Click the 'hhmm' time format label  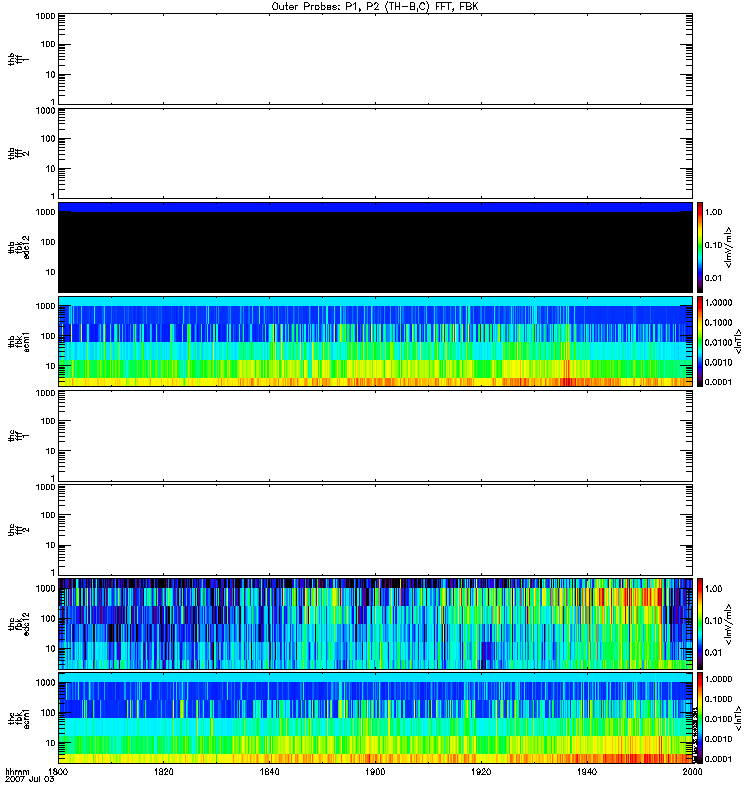[x=17, y=772]
